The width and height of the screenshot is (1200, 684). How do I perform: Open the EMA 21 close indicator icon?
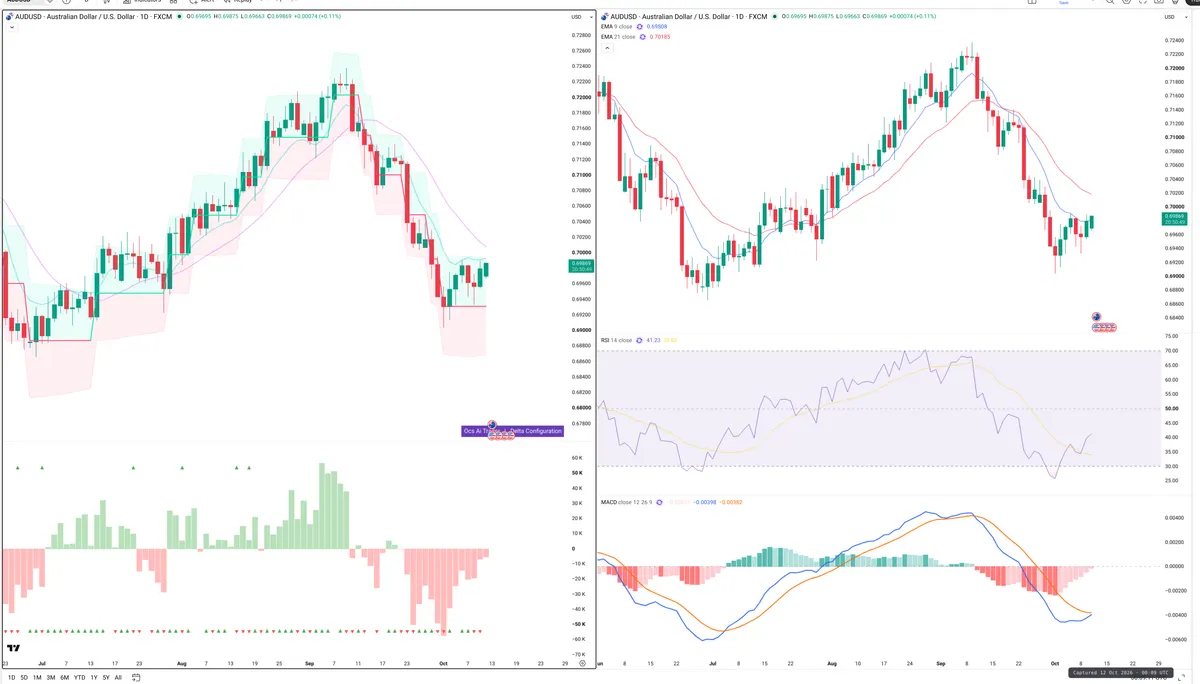click(x=642, y=37)
